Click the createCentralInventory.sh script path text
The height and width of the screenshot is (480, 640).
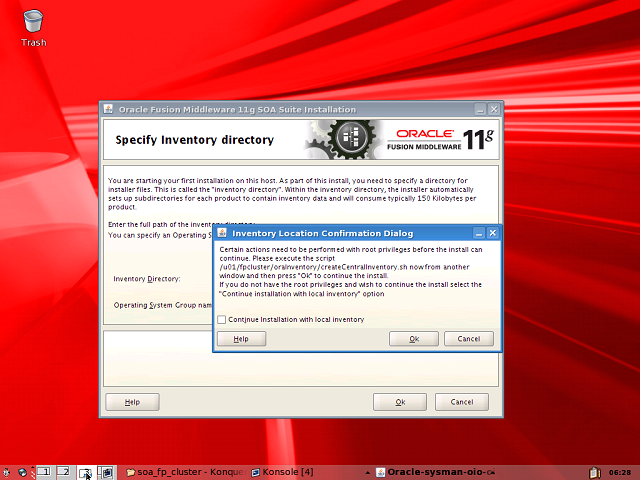point(313,267)
